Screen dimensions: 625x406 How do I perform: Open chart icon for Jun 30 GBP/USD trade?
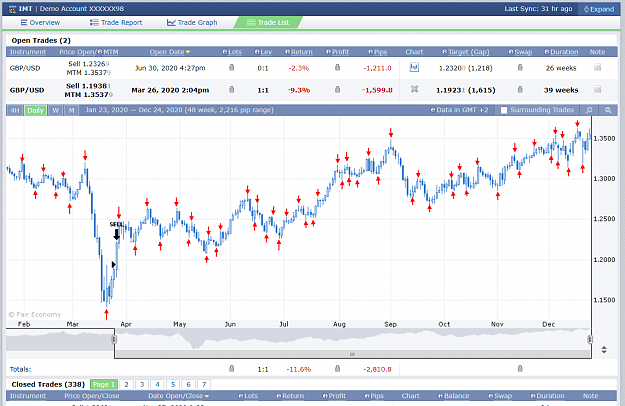pos(414,67)
